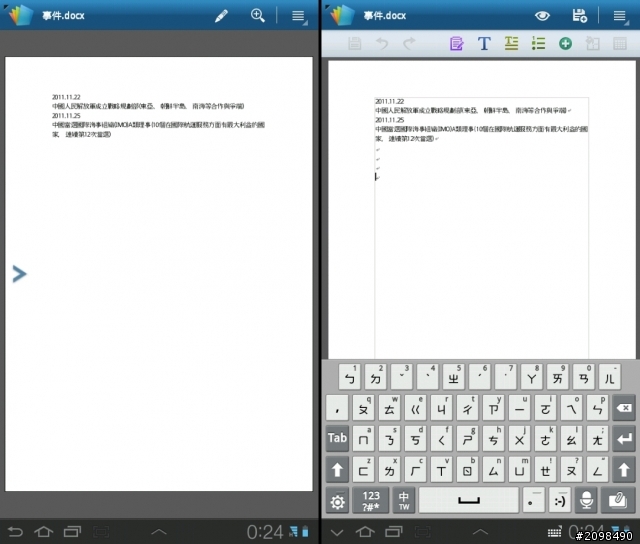Tap the enter key on keyboard
Image resolution: width=640 pixels, height=544 pixels.
coord(624,439)
